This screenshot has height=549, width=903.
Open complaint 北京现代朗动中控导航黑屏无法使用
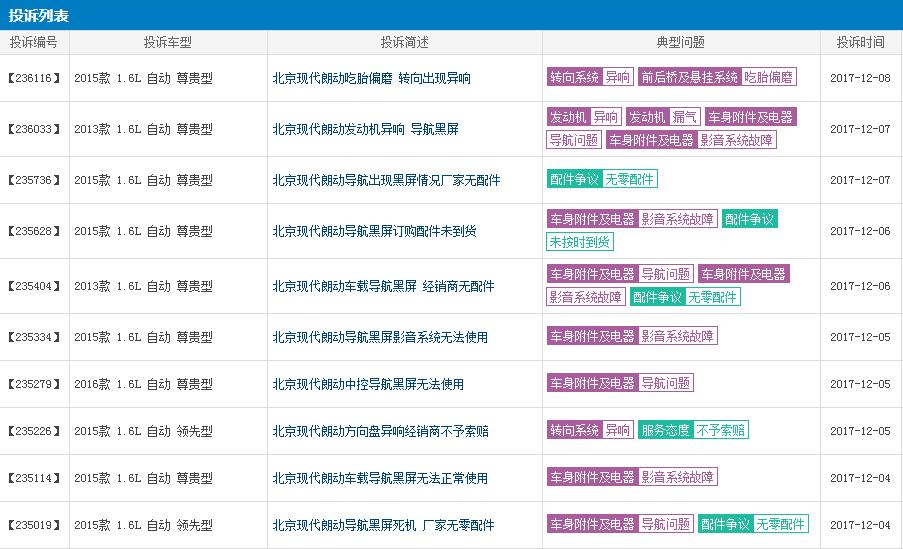pyautogui.click(x=368, y=384)
